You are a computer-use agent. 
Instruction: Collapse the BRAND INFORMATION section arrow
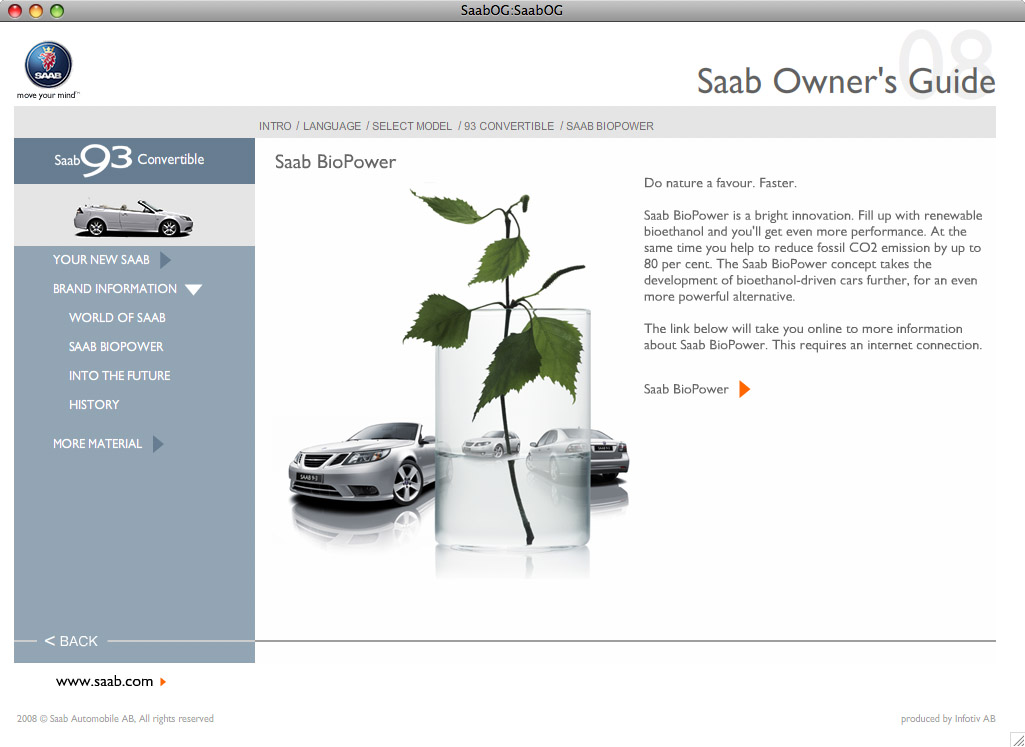tap(193, 289)
